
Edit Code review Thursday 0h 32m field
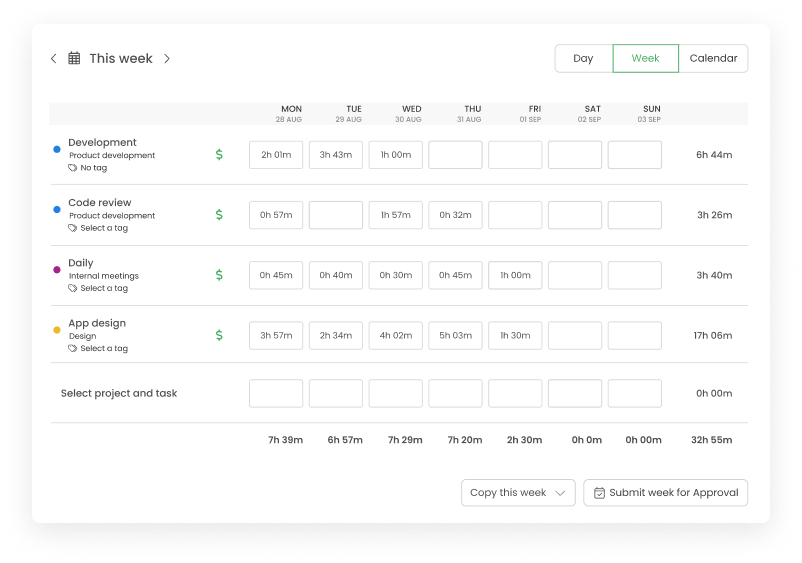tap(455, 215)
